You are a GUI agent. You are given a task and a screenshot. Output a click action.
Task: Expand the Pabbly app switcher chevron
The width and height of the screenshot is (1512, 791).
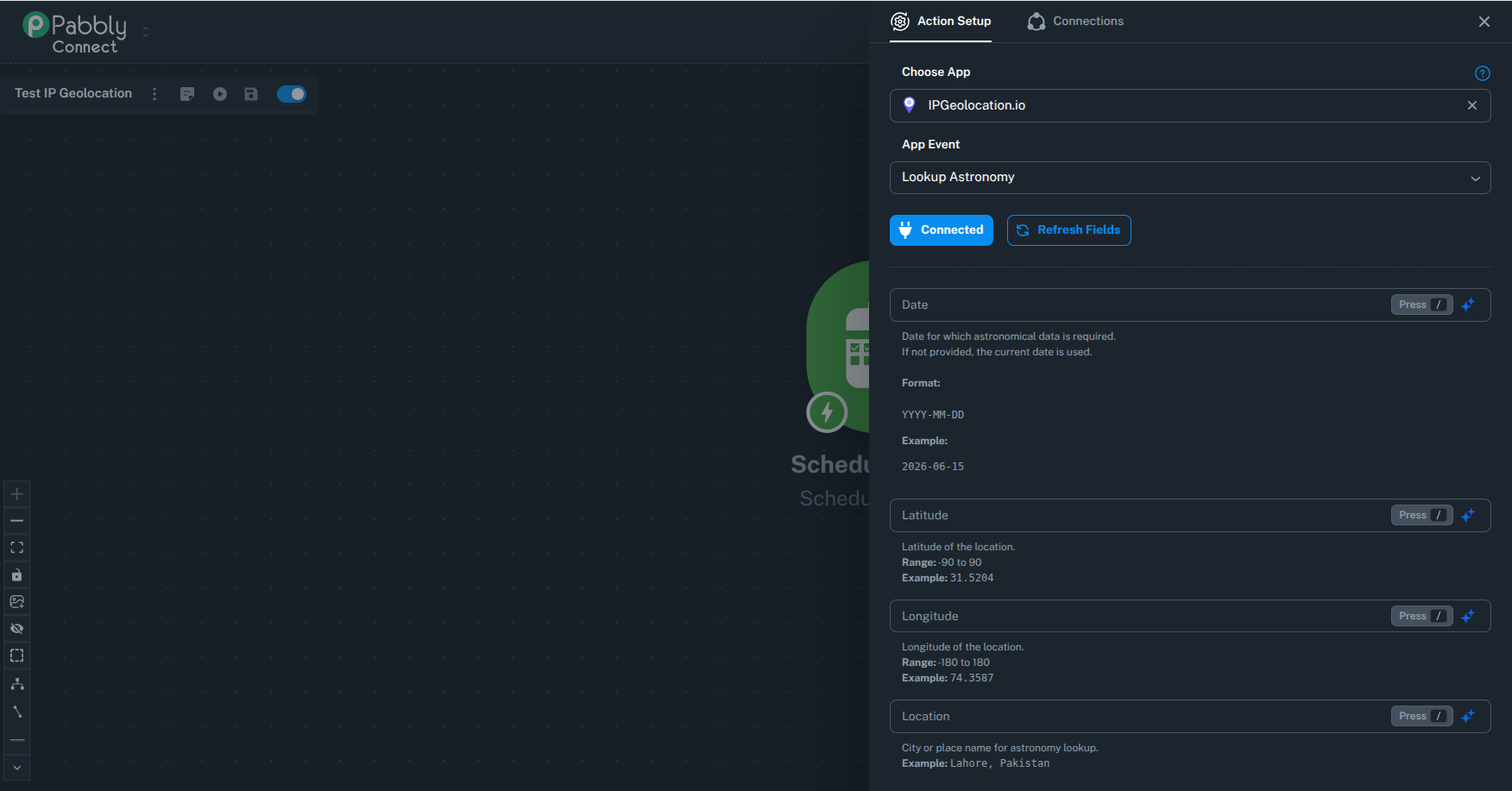pyautogui.click(x=146, y=32)
